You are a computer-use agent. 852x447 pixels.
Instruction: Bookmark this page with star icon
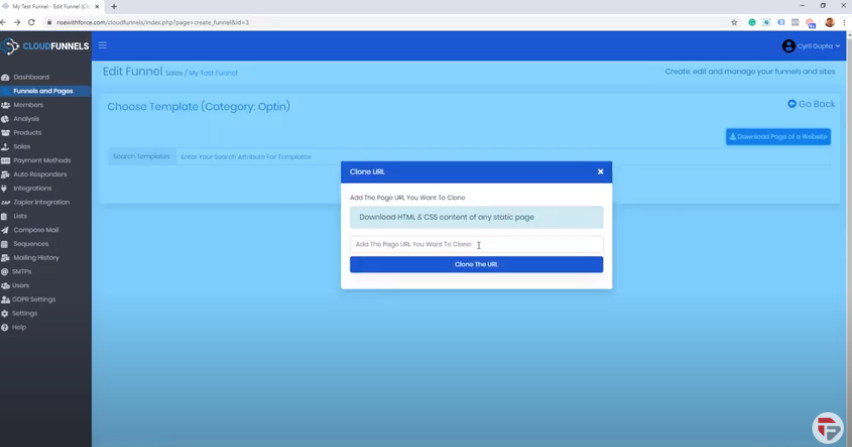(734, 22)
